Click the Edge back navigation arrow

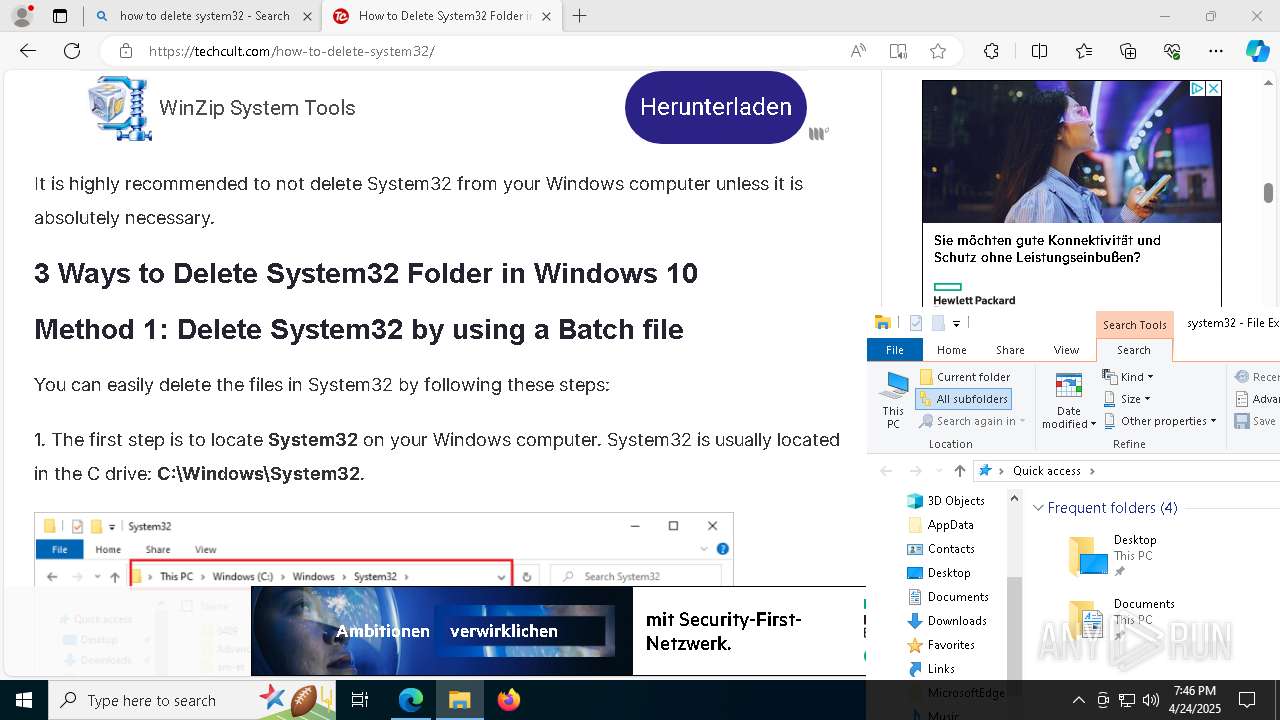tap(28, 51)
